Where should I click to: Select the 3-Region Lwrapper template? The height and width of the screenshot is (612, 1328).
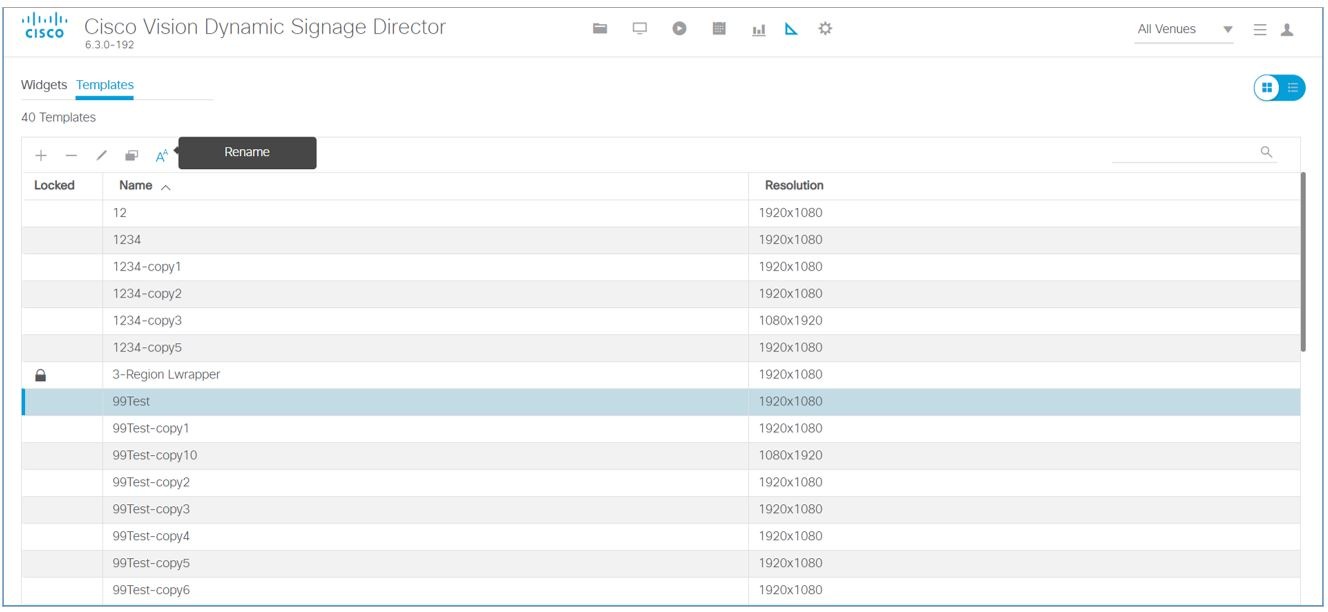point(662,375)
